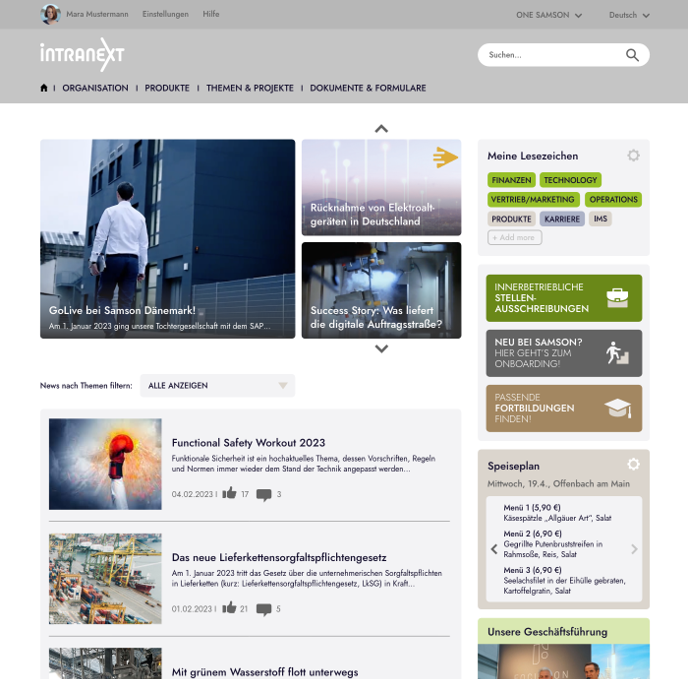This screenshot has height=679, width=688.
Task: Click the home icon in navigation
Action: 43,88
